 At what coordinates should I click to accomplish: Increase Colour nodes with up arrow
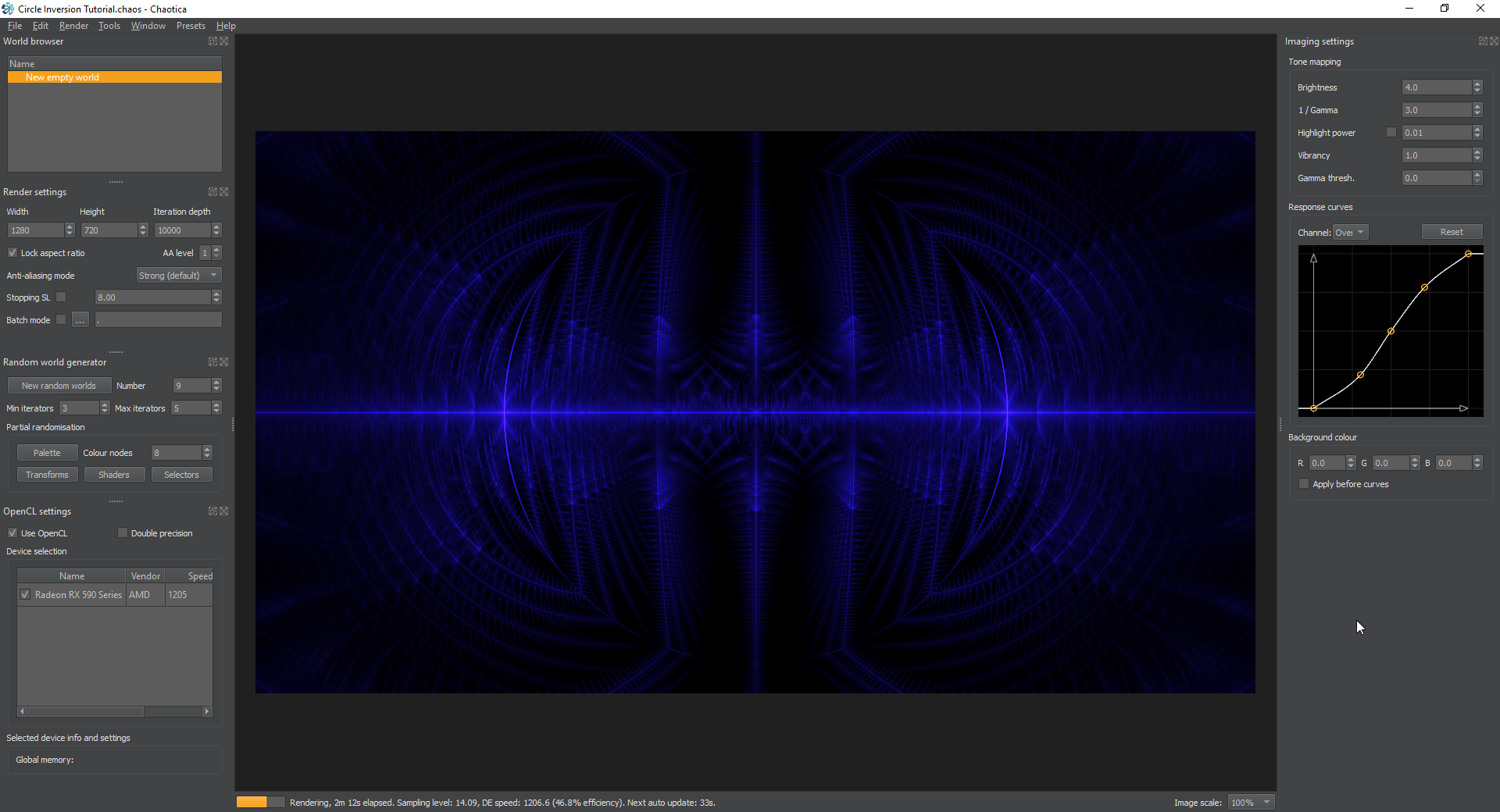click(x=207, y=449)
